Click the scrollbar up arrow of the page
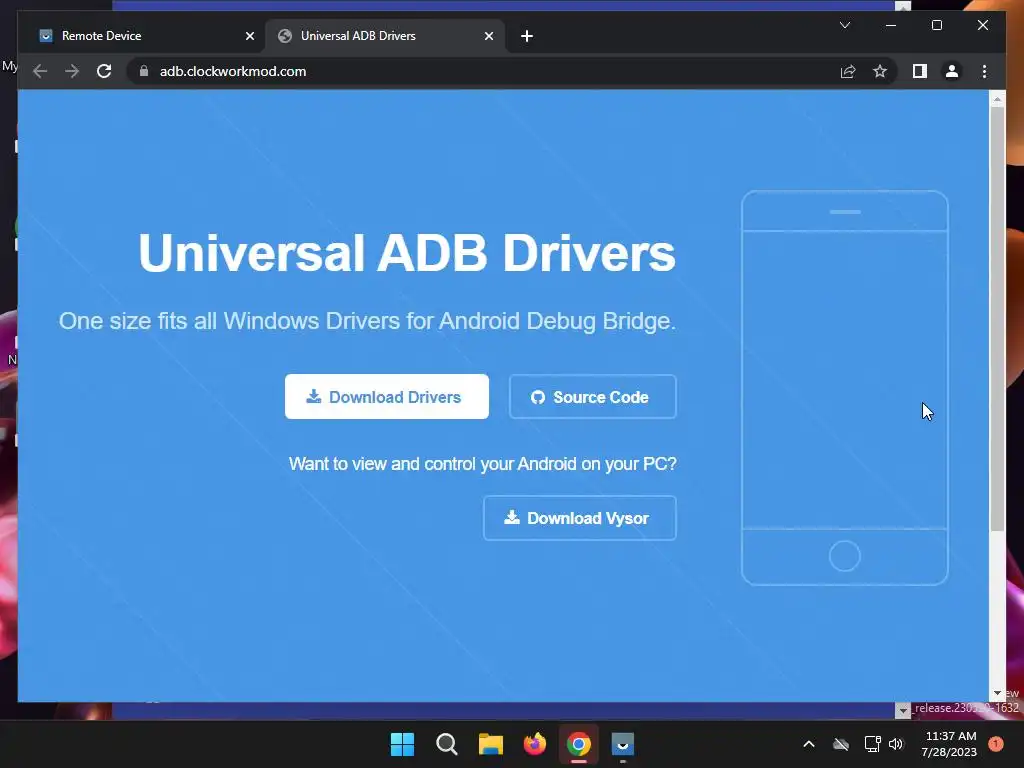This screenshot has width=1024, height=768. point(997,99)
